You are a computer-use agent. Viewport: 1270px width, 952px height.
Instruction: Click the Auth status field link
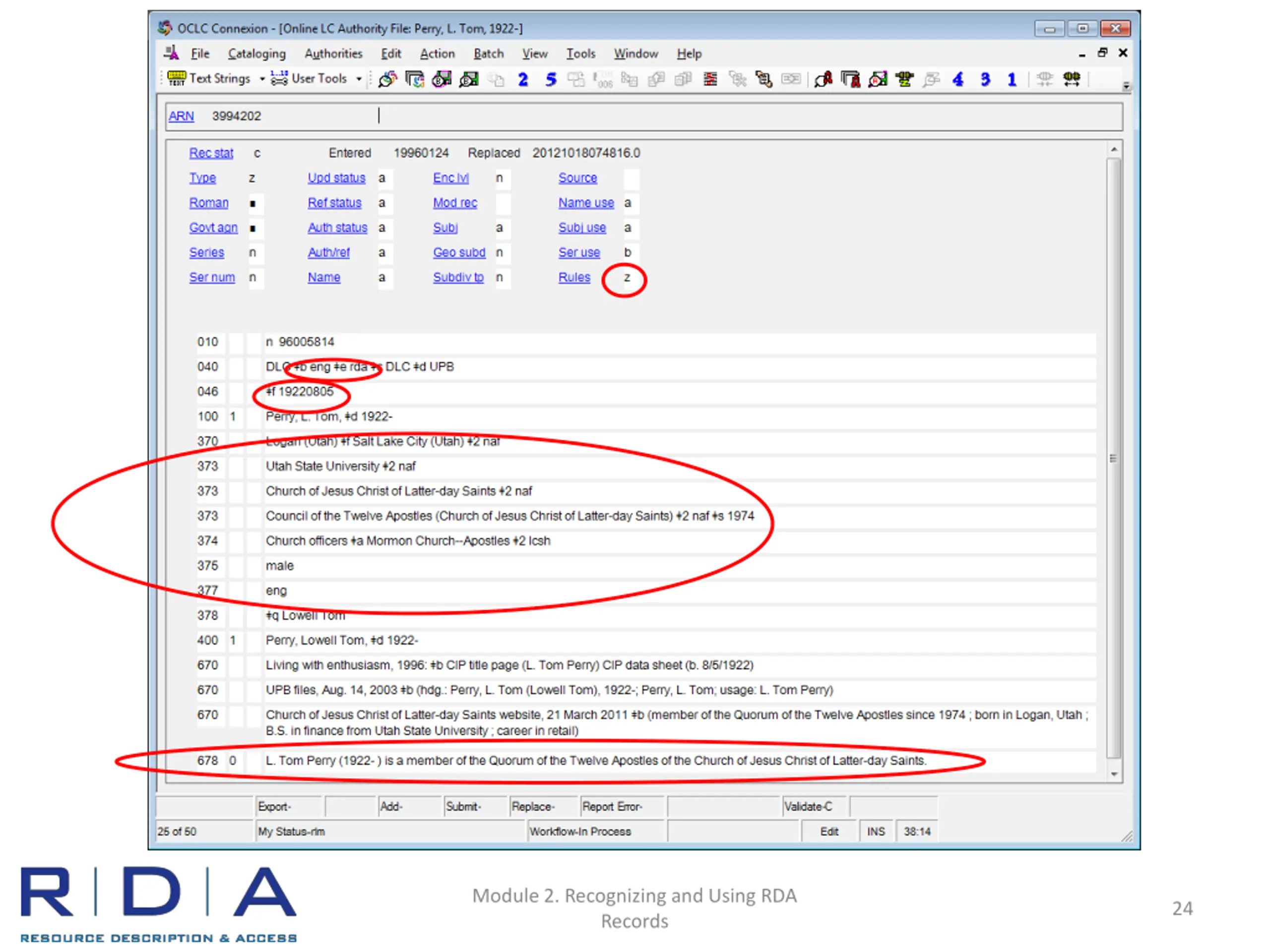pos(338,228)
